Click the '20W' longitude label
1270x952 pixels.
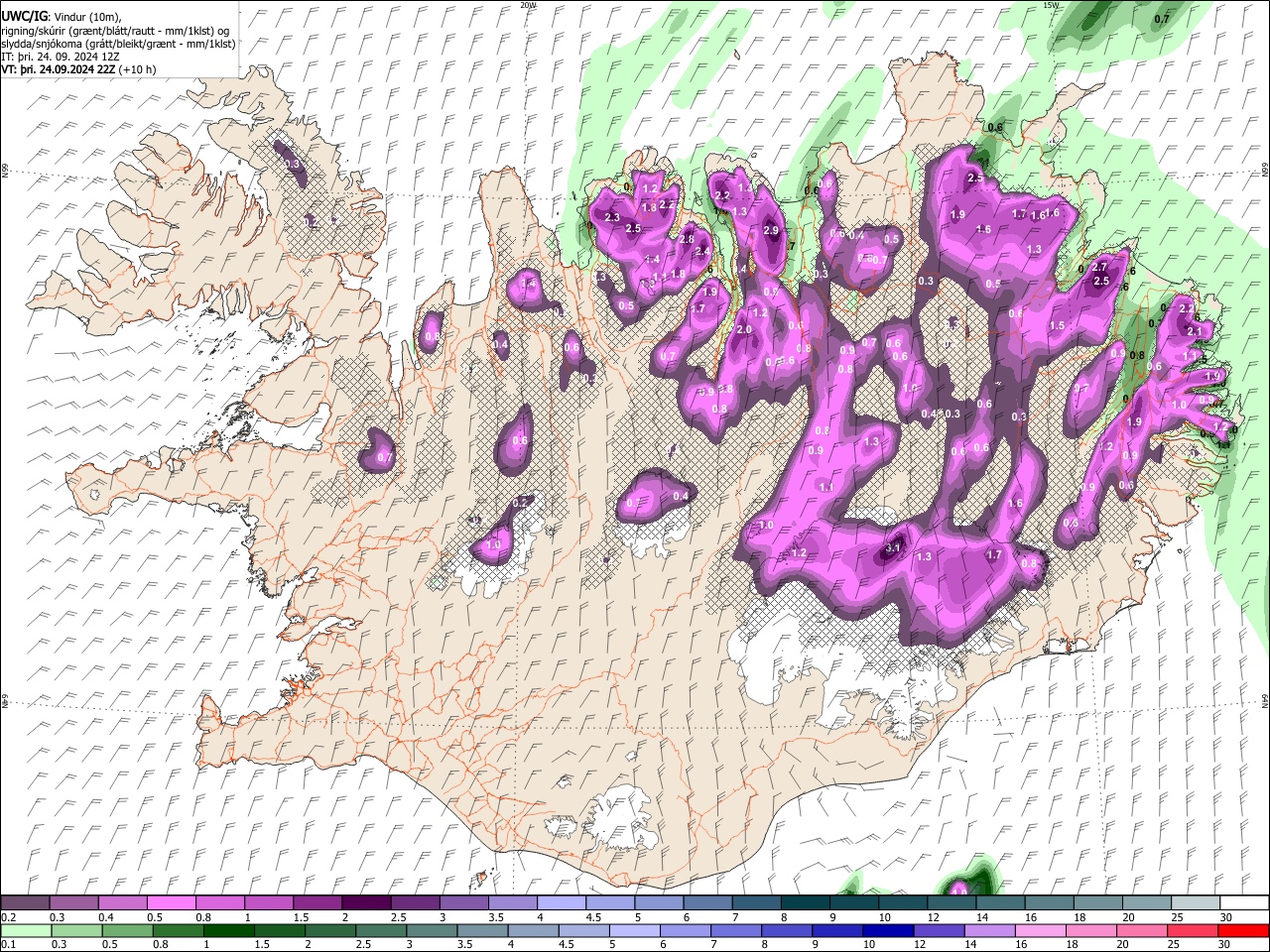tap(528, 5)
